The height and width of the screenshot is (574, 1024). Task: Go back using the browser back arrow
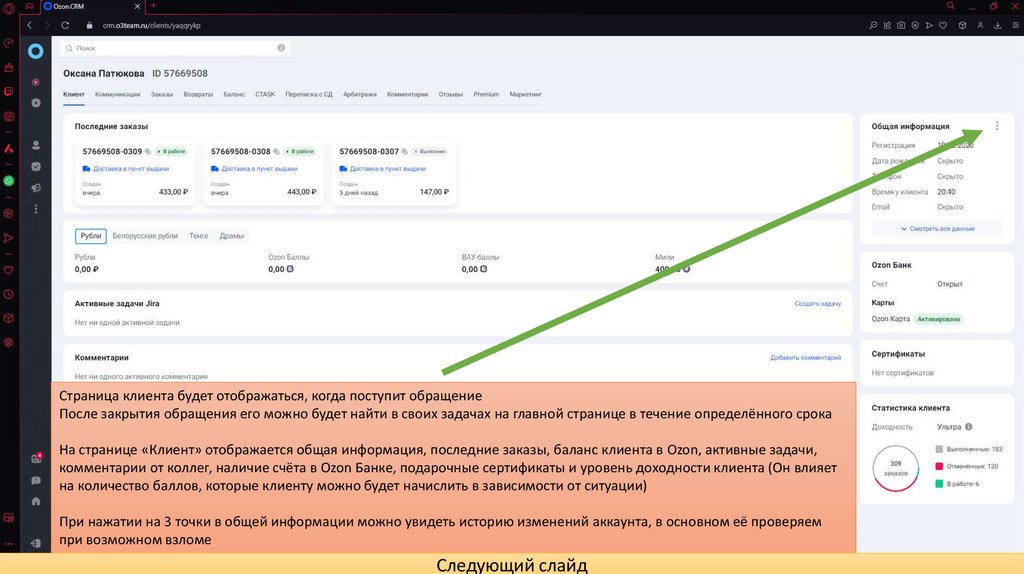pos(29,25)
